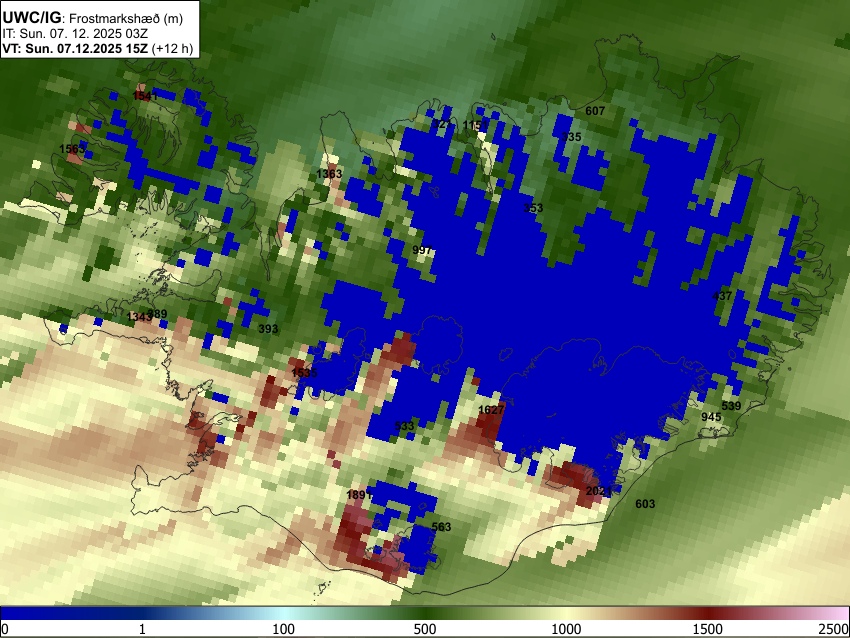Click the 2021 map value label
This screenshot has height=638, width=850.
pyautogui.click(x=599, y=491)
